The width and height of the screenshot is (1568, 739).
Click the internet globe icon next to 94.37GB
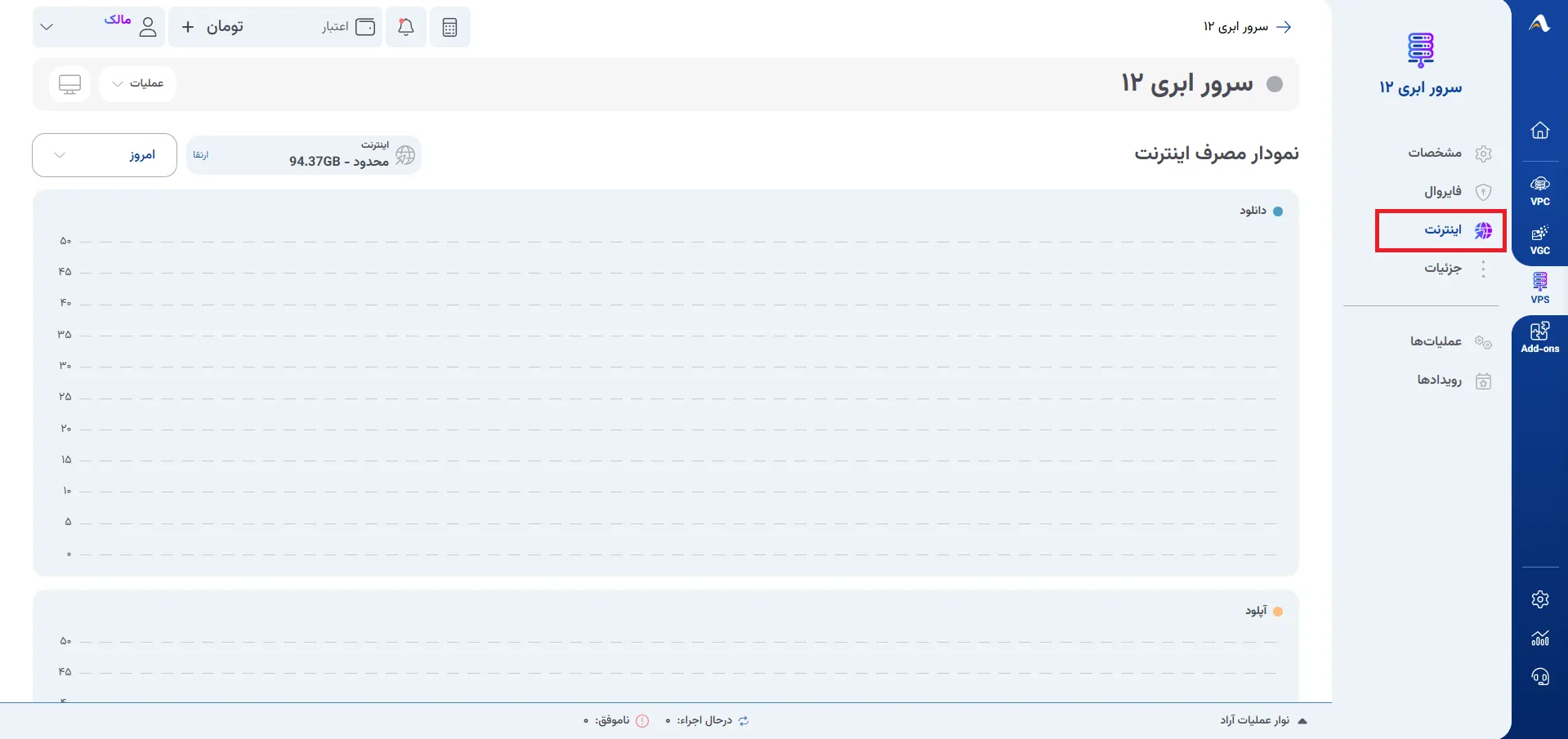(405, 155)
